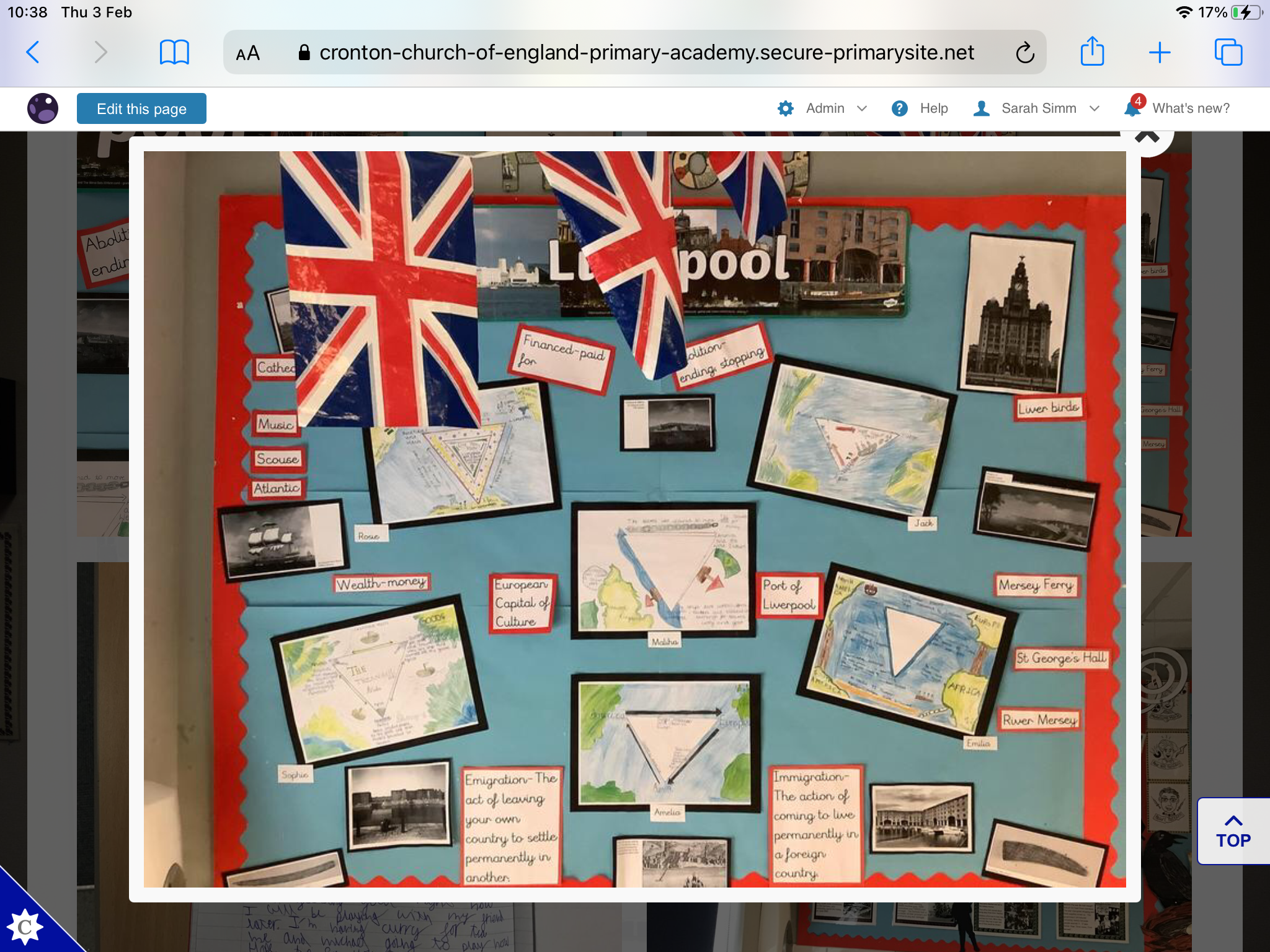This screenshot has height=952, width=1270.
Task: Jump up with the TOP button
Action: coord(1233,831)
